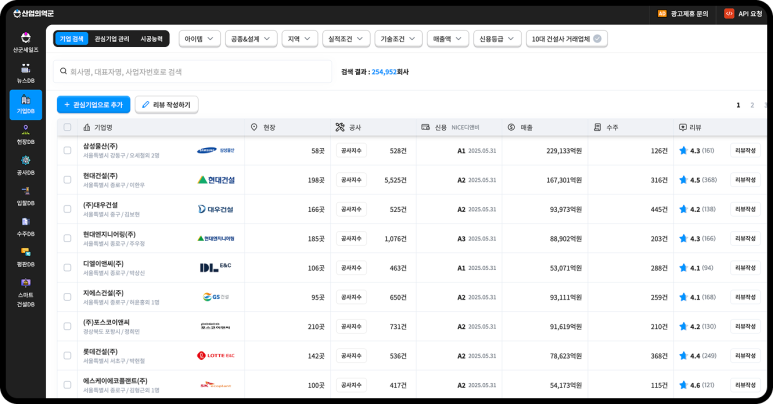Check the (주)포스코이앤씨 row checkbox
This screenshot has height=404, width=773.
click(67, 326)
